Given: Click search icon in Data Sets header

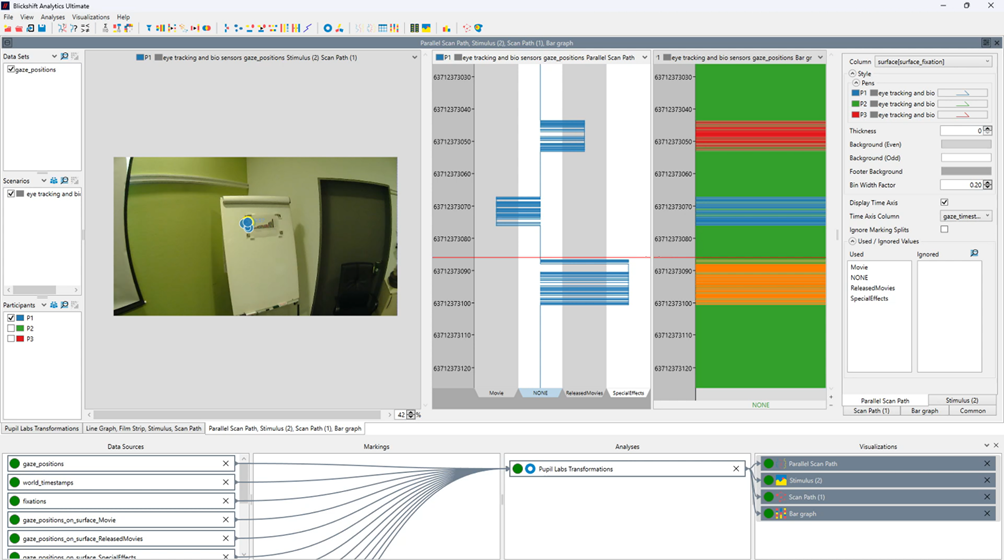Looking at the screenshot, I should point(64,56).
